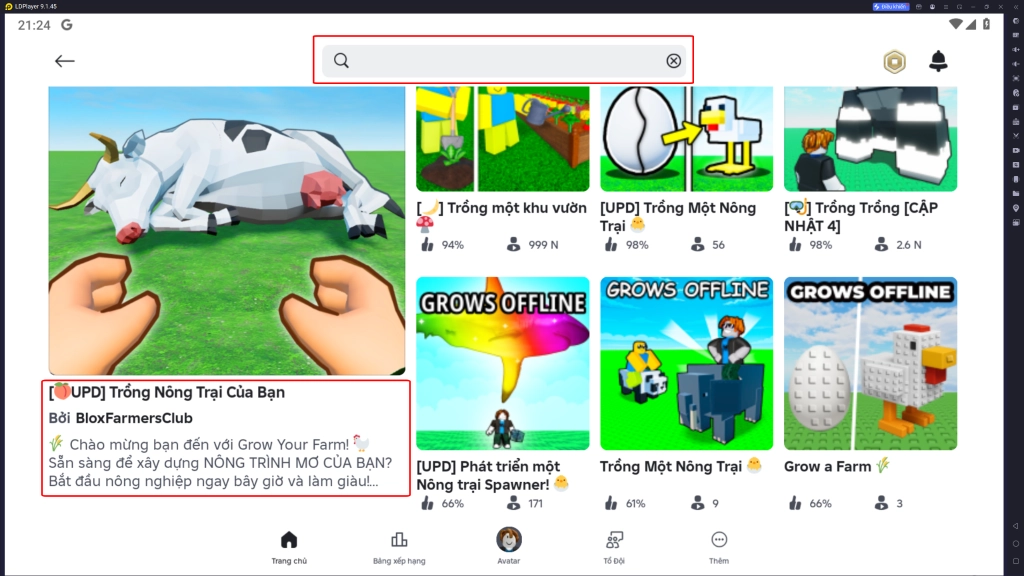Open notifications bell

[938, 61]
